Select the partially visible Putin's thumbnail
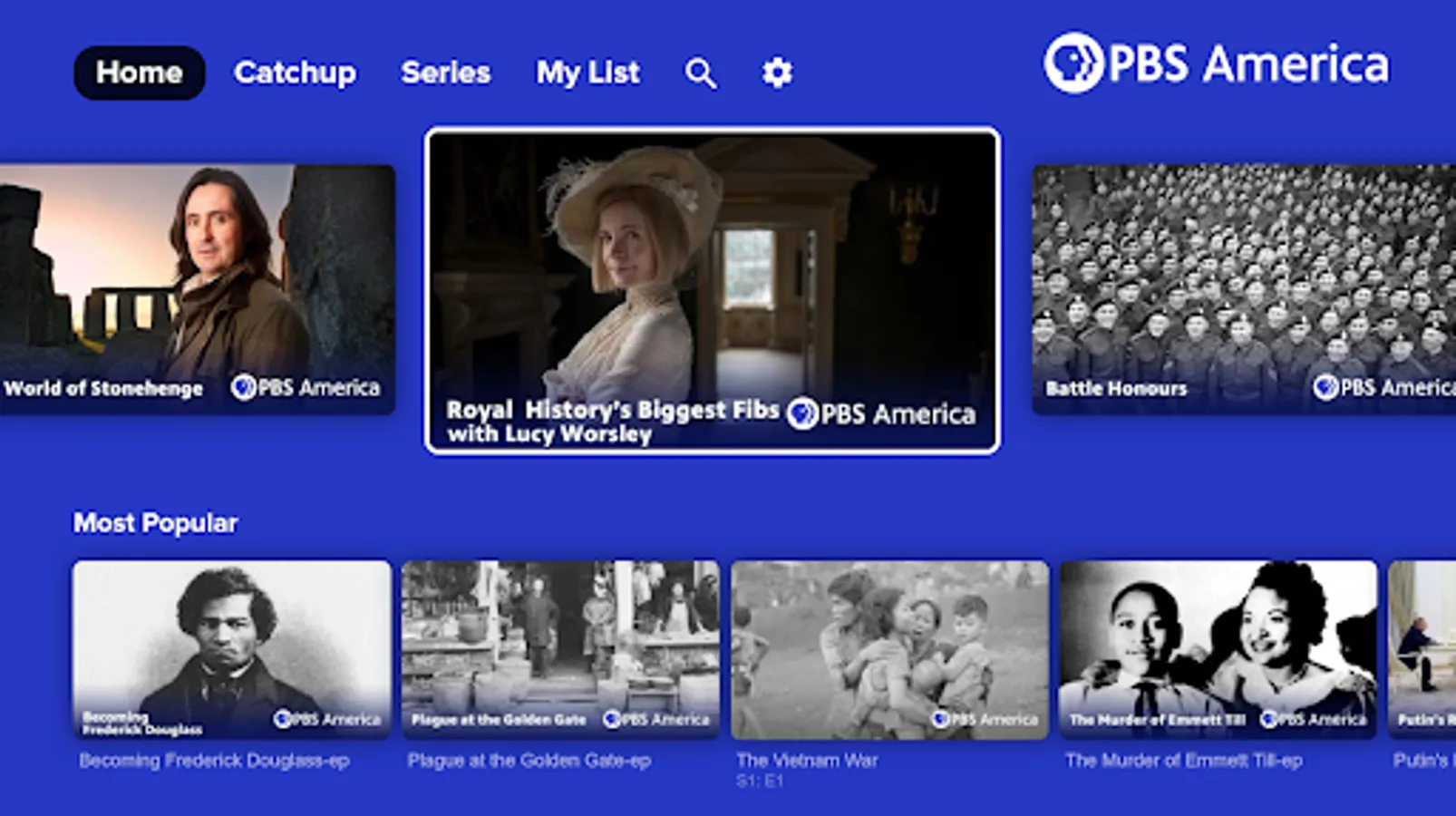This screenshot has width=1456, height=816. 1422,649
